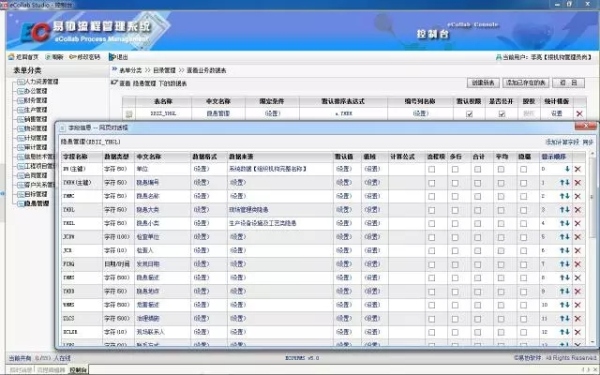
Task: Click the folder icon next to 人力资源管理
Action: (x=21, y=82)
